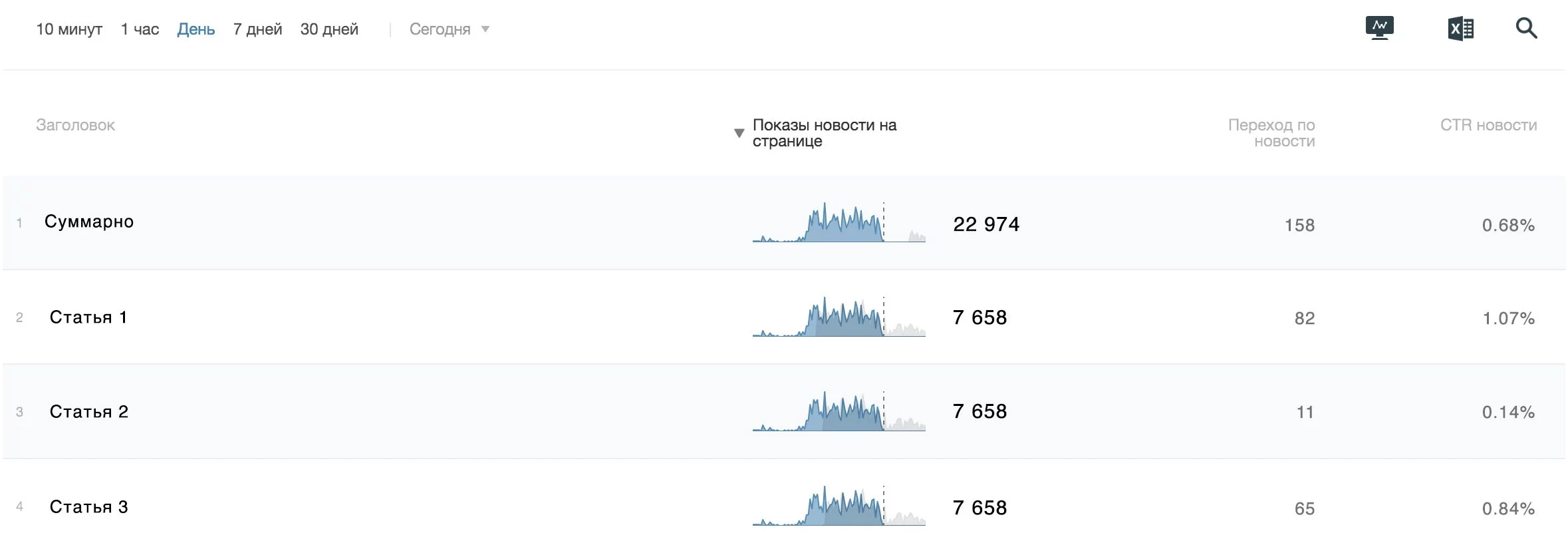This screenshot has width=1568, height=551.
Task: Sort by Показы новости на странице
Action: (x=825, y=133)
